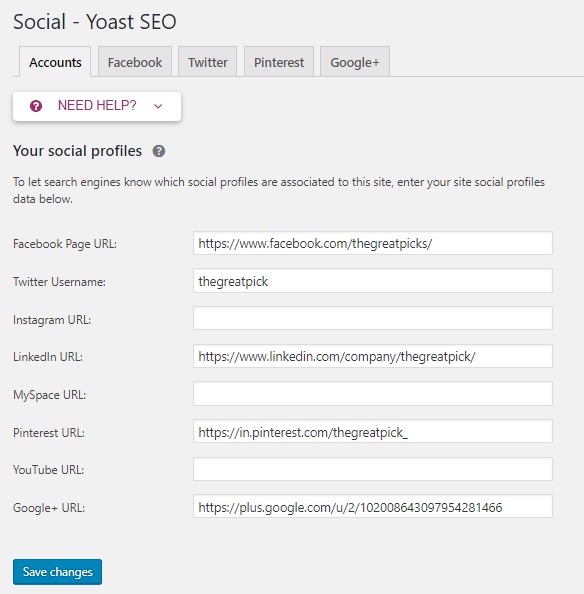
Task: Open the Pinterest tab
Action: point(279,62)
